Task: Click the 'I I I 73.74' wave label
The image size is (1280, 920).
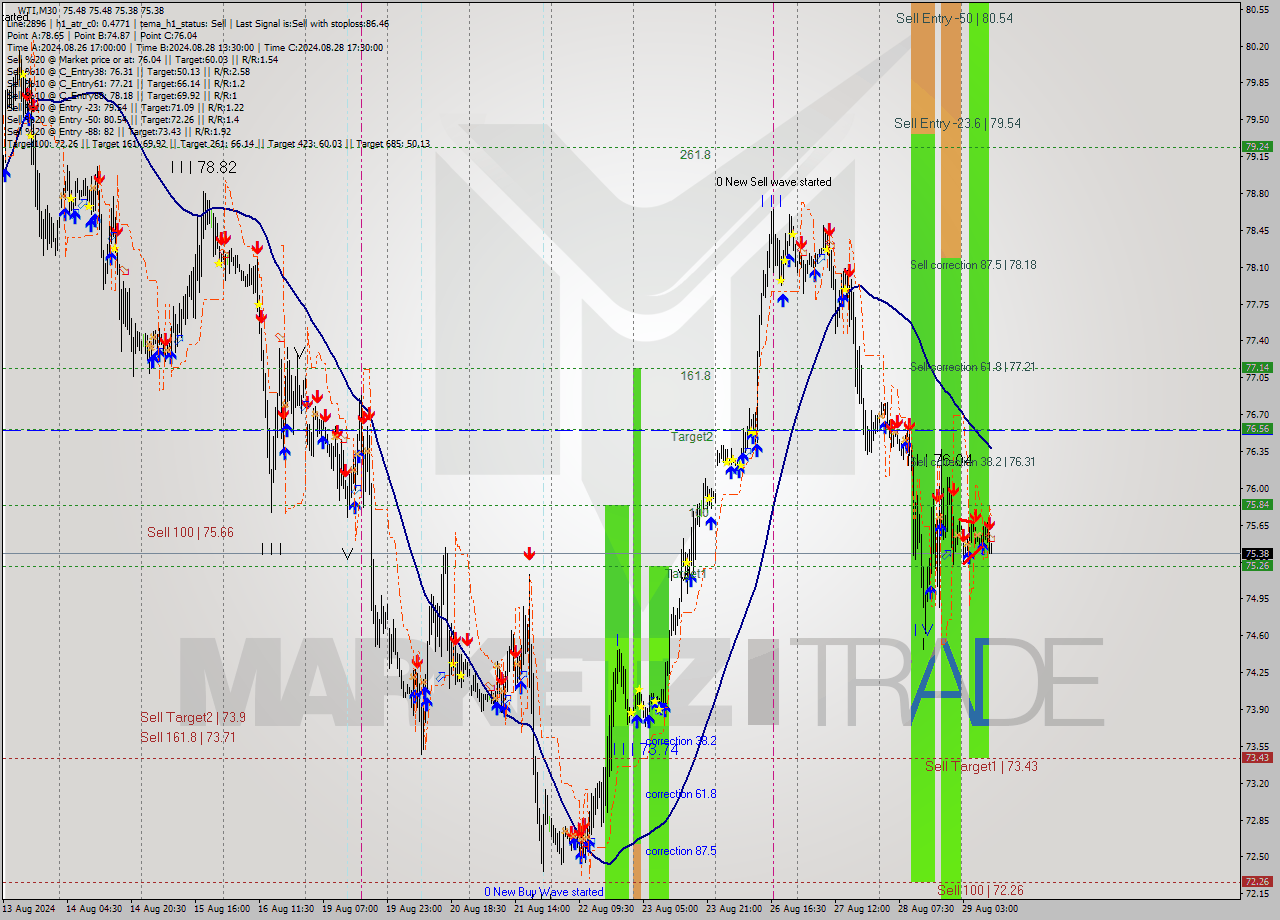Action: click(645, 749)
